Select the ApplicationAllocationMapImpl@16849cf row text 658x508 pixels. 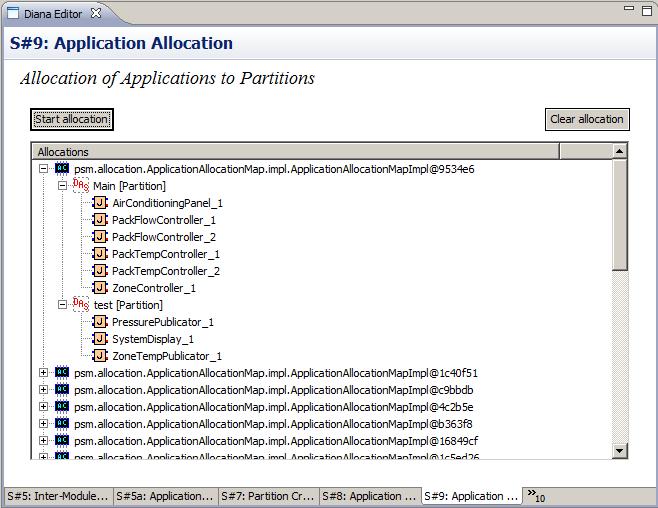[276, 441]
